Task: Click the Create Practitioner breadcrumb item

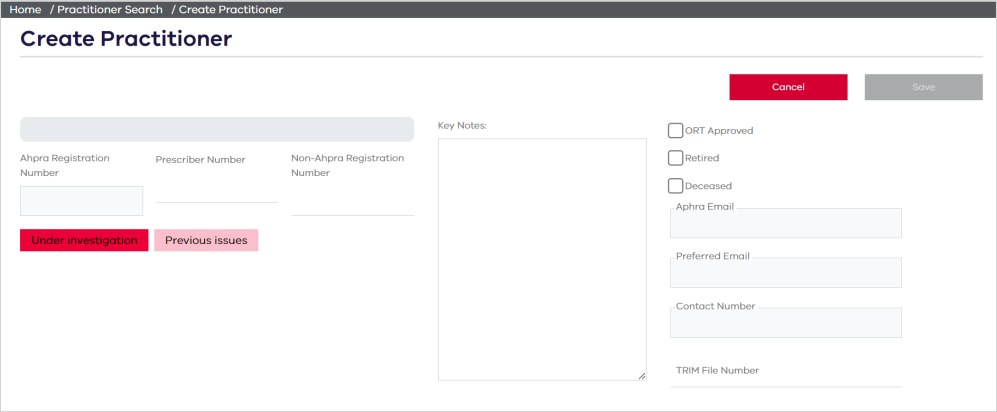Action: [231, 10]
